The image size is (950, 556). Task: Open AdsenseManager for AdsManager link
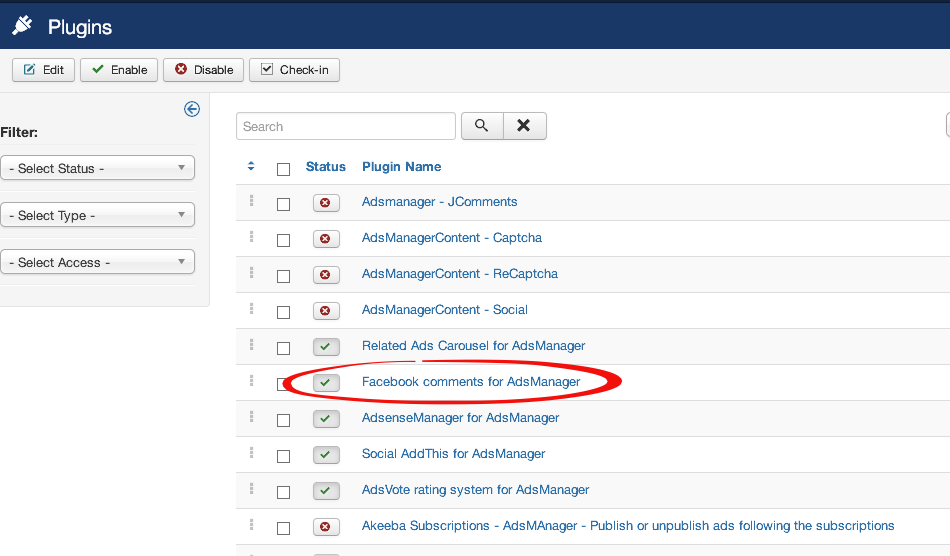[x=460, y=418]
